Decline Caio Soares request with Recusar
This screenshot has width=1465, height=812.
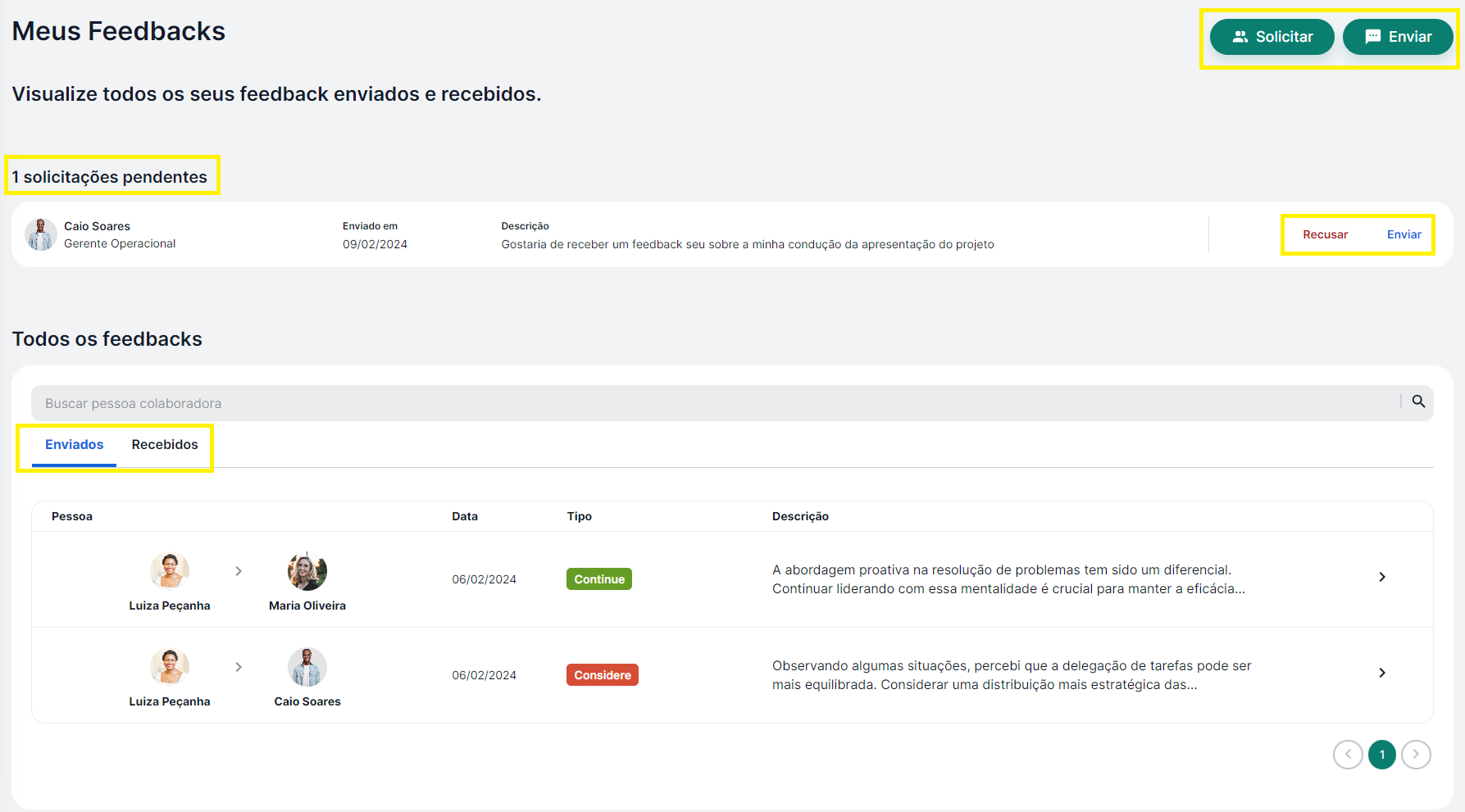tap(1325, 234)
